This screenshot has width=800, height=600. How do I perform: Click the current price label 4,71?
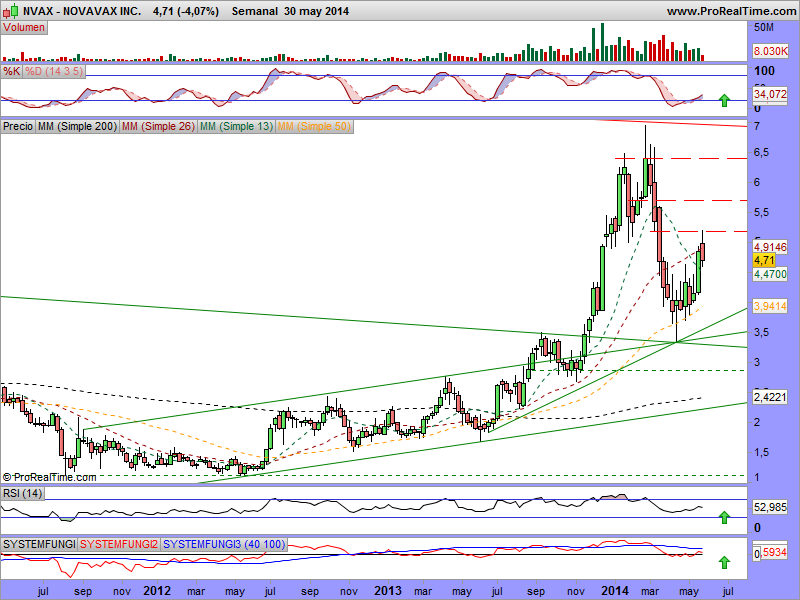[x=764, y=260]
